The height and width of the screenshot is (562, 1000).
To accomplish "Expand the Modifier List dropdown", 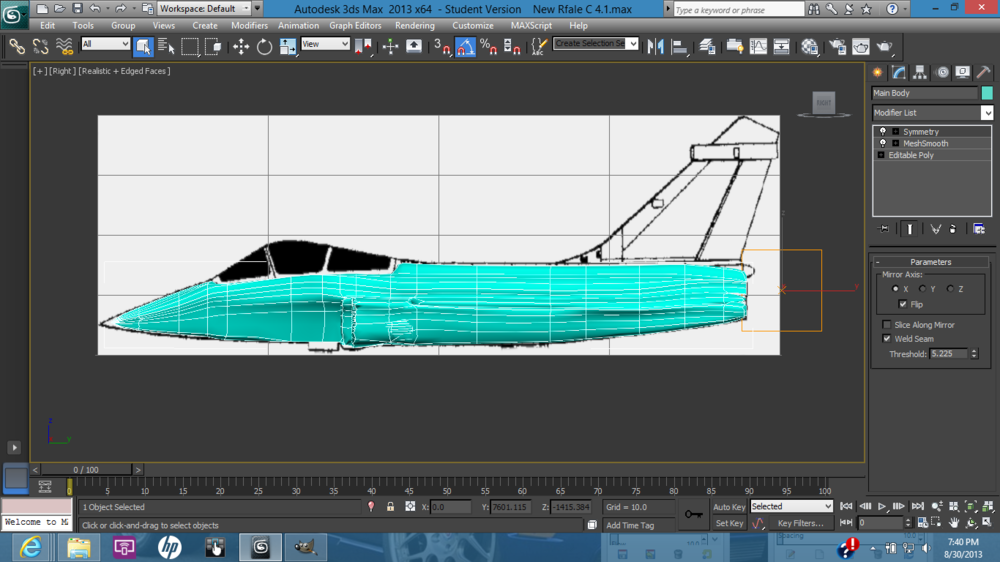I will (x=986, y=113).
